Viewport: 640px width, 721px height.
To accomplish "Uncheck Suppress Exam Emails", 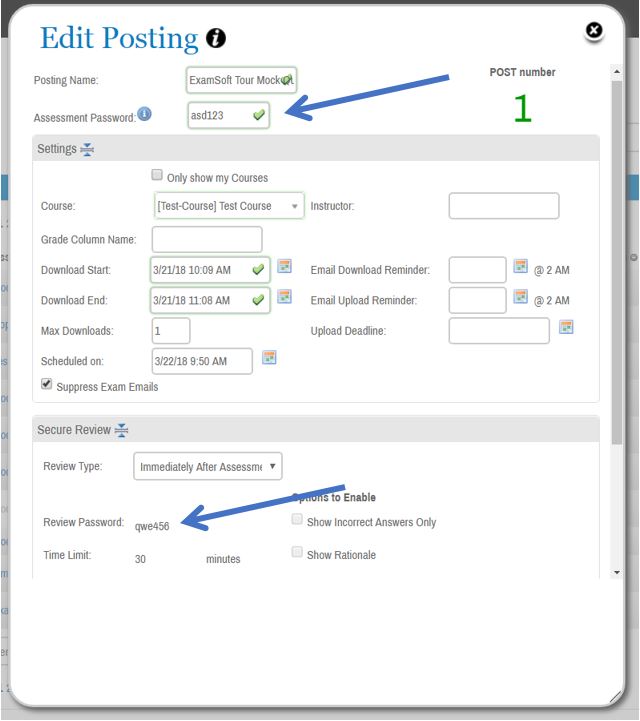I will [x=47, y=384].
